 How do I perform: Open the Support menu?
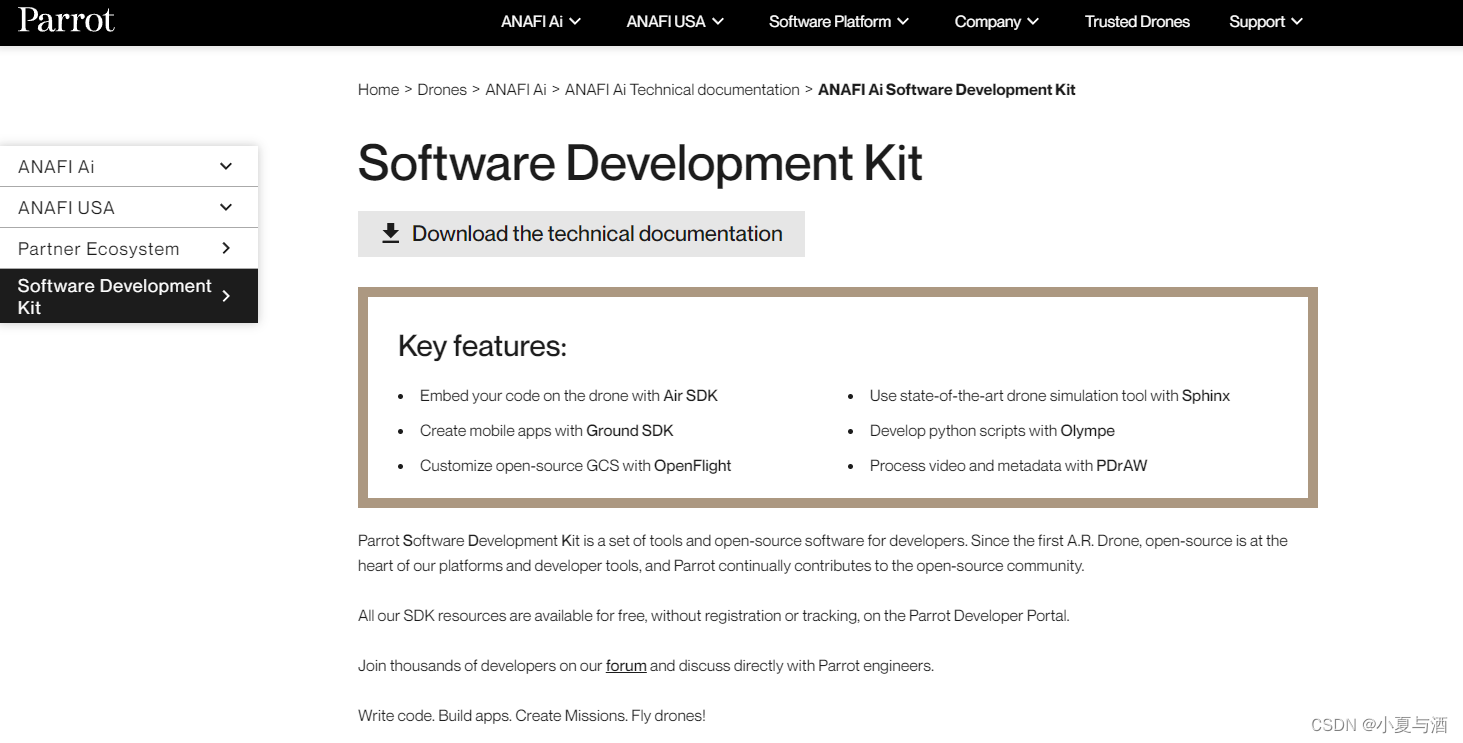[x=1266, y=22]
